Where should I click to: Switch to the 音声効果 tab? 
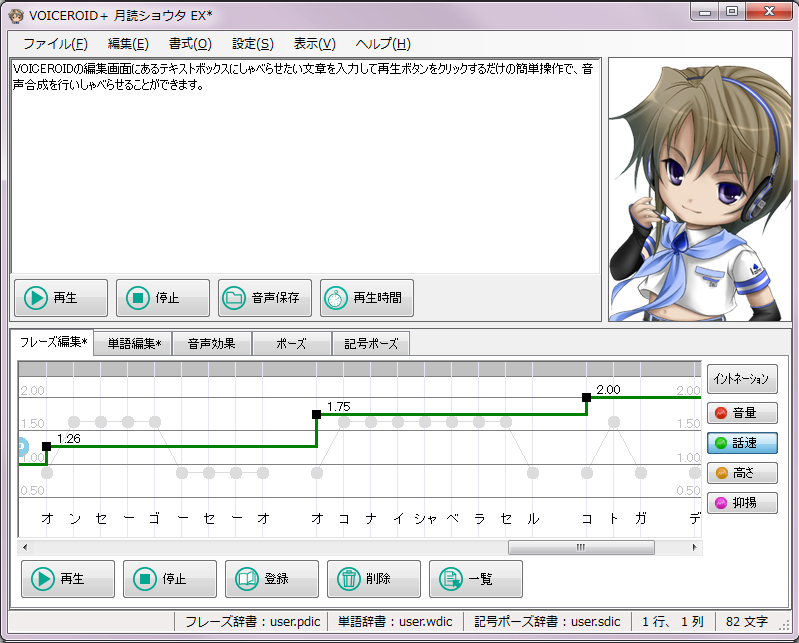(x=211, y=343)
